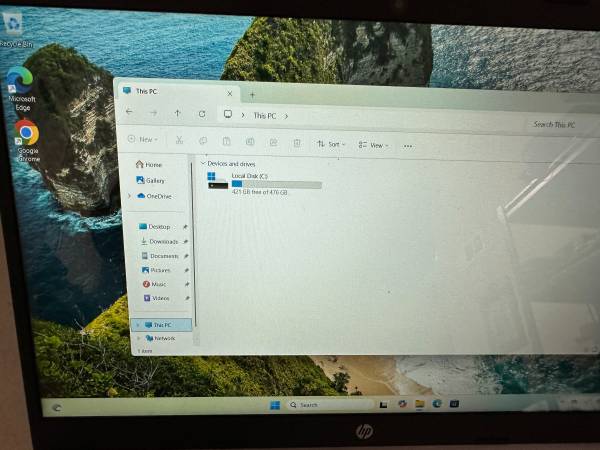Click the Back navigation arrow
This screenshot has width=600, height=450.
[130, 113]
